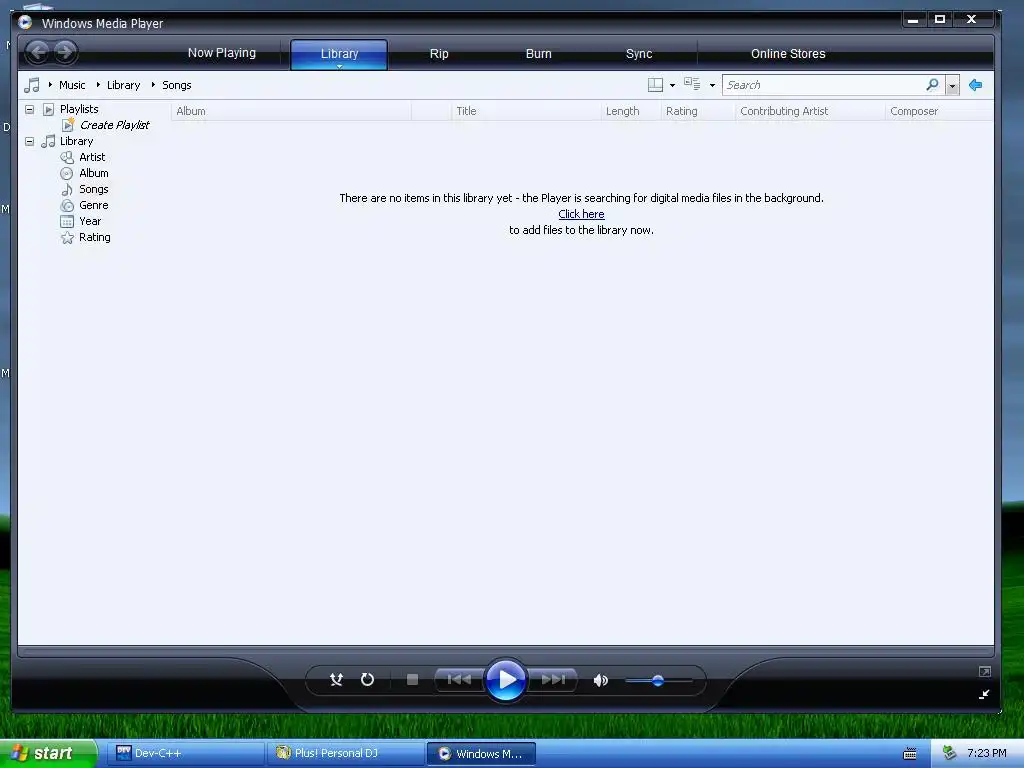1024x768 pixels.
Task: Switch to the Now Playing tab
Action: (x=222, y=53)
